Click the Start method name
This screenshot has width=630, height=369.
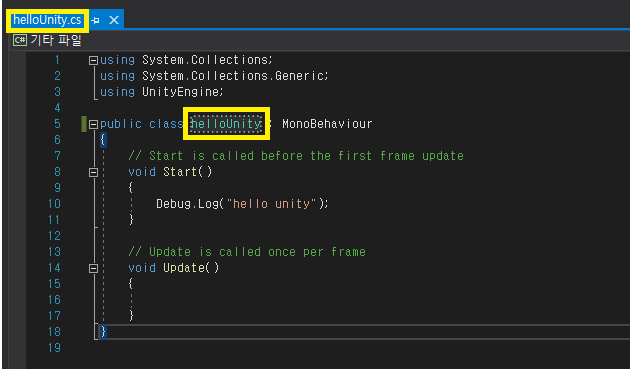coord(180,172)
